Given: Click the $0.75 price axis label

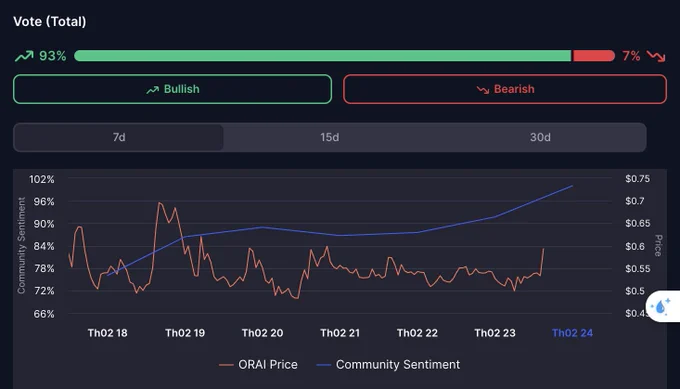Looking at the screenshot, I should [x=638, y=179].
